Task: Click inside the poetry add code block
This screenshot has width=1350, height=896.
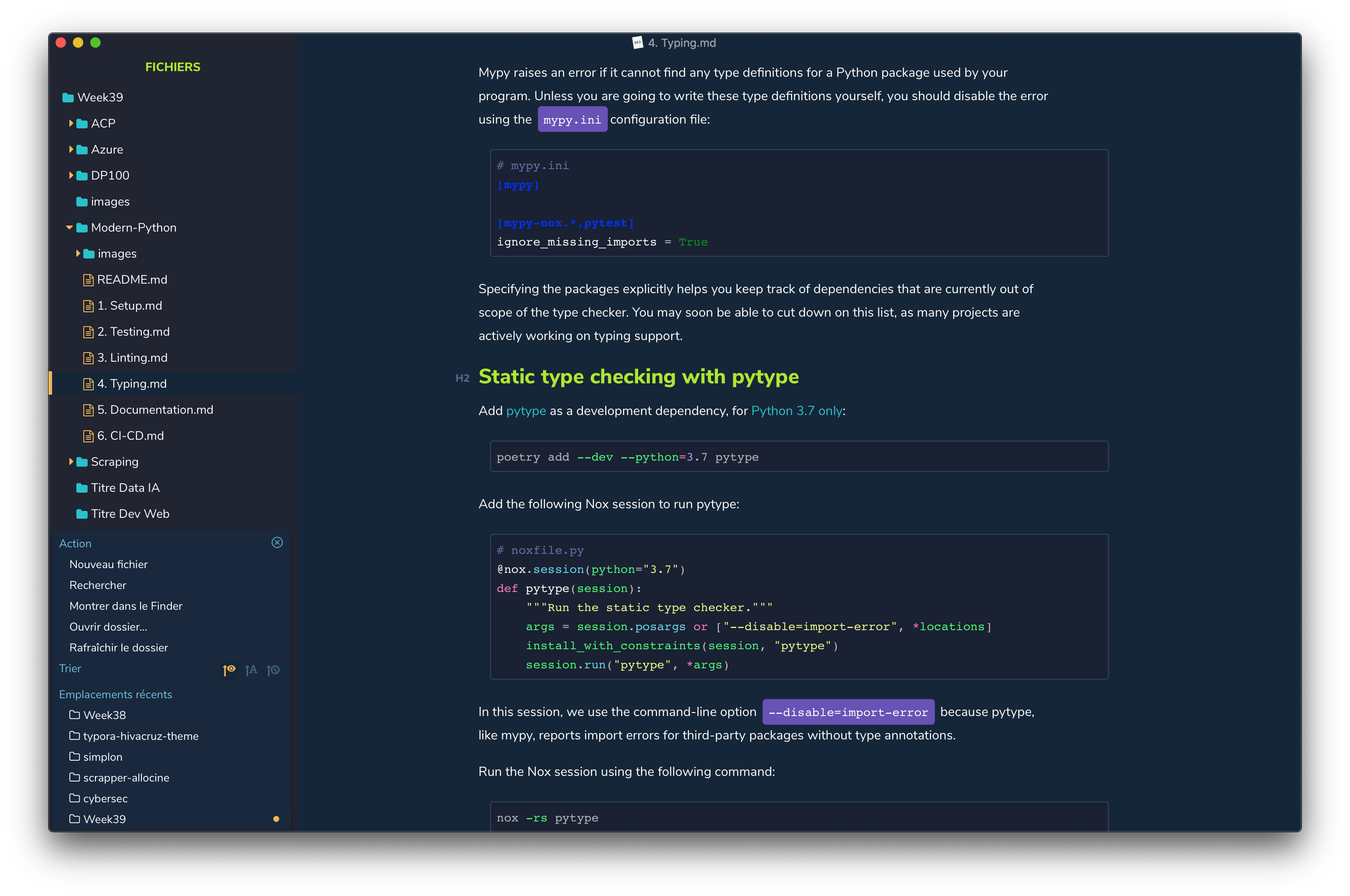Action: (x=799, y=457)
